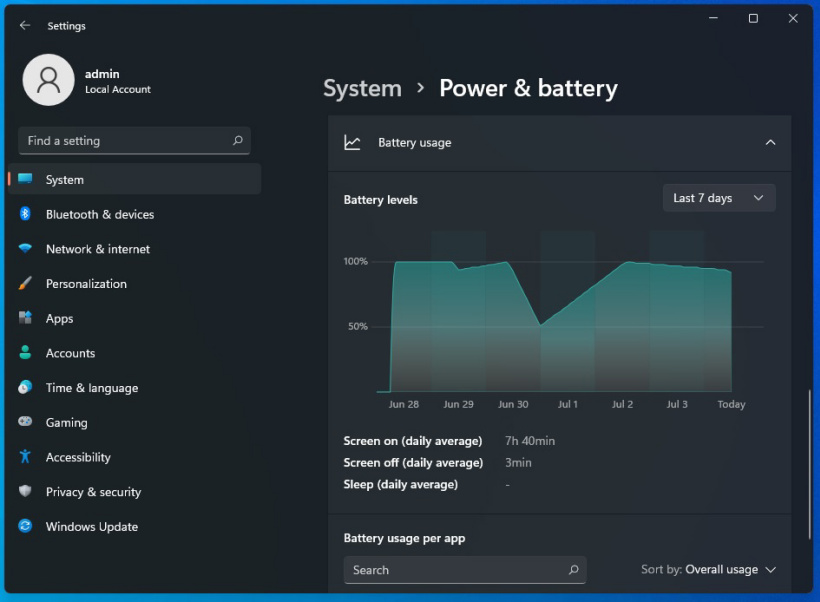The height and width of the screenshot is (602, 820).
Task: Go to Privacy & security settings
Action: pos(95,491)
